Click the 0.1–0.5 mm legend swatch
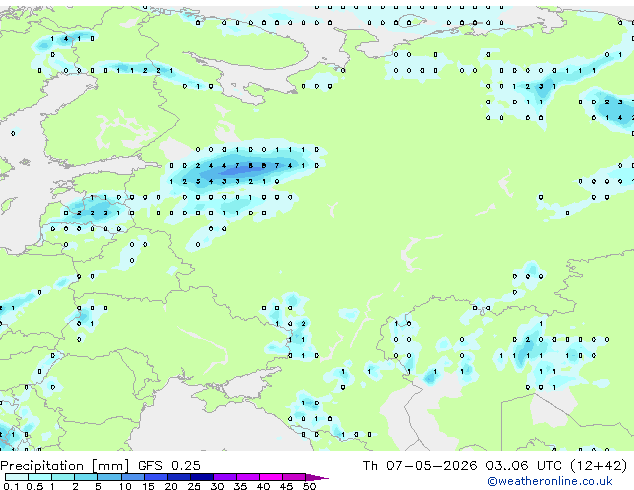Image resolution: width=634 pixels, height=490 pixels. (x=17, y=477)
